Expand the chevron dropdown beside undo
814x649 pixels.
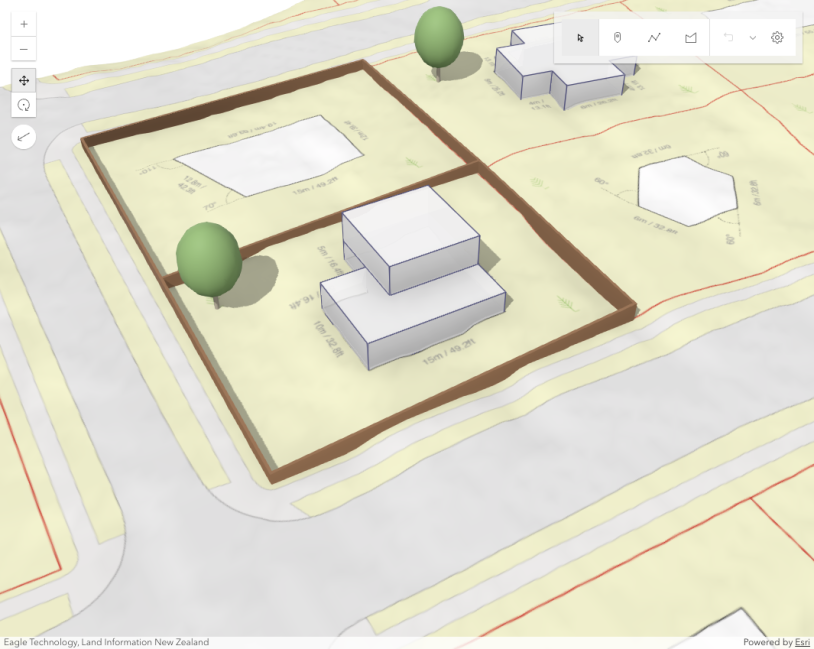[x=752, y=38]
